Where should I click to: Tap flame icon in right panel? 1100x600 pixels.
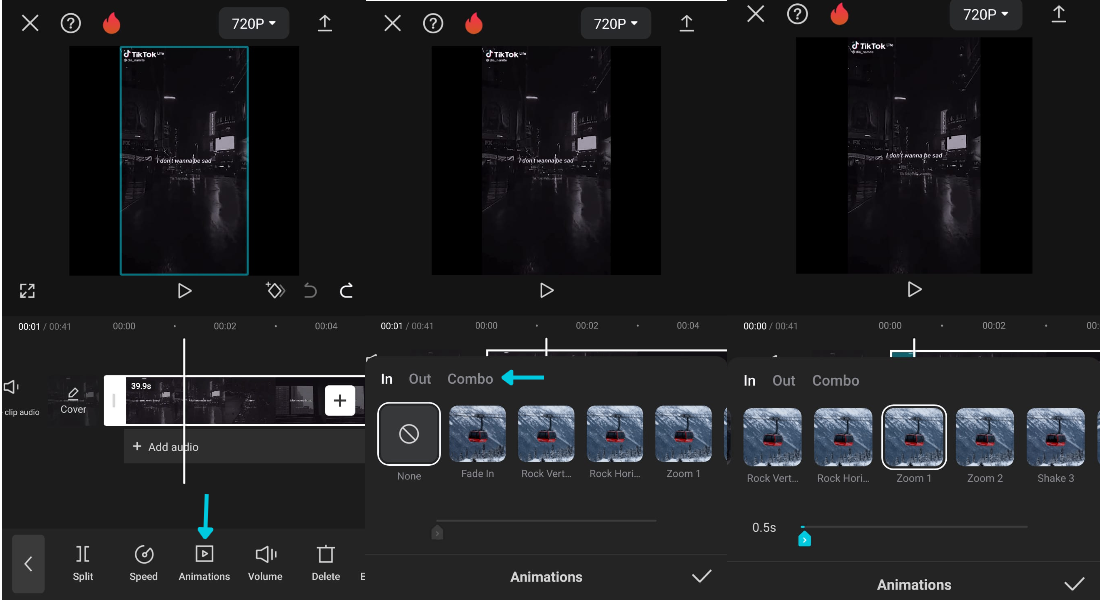point(839,14)
